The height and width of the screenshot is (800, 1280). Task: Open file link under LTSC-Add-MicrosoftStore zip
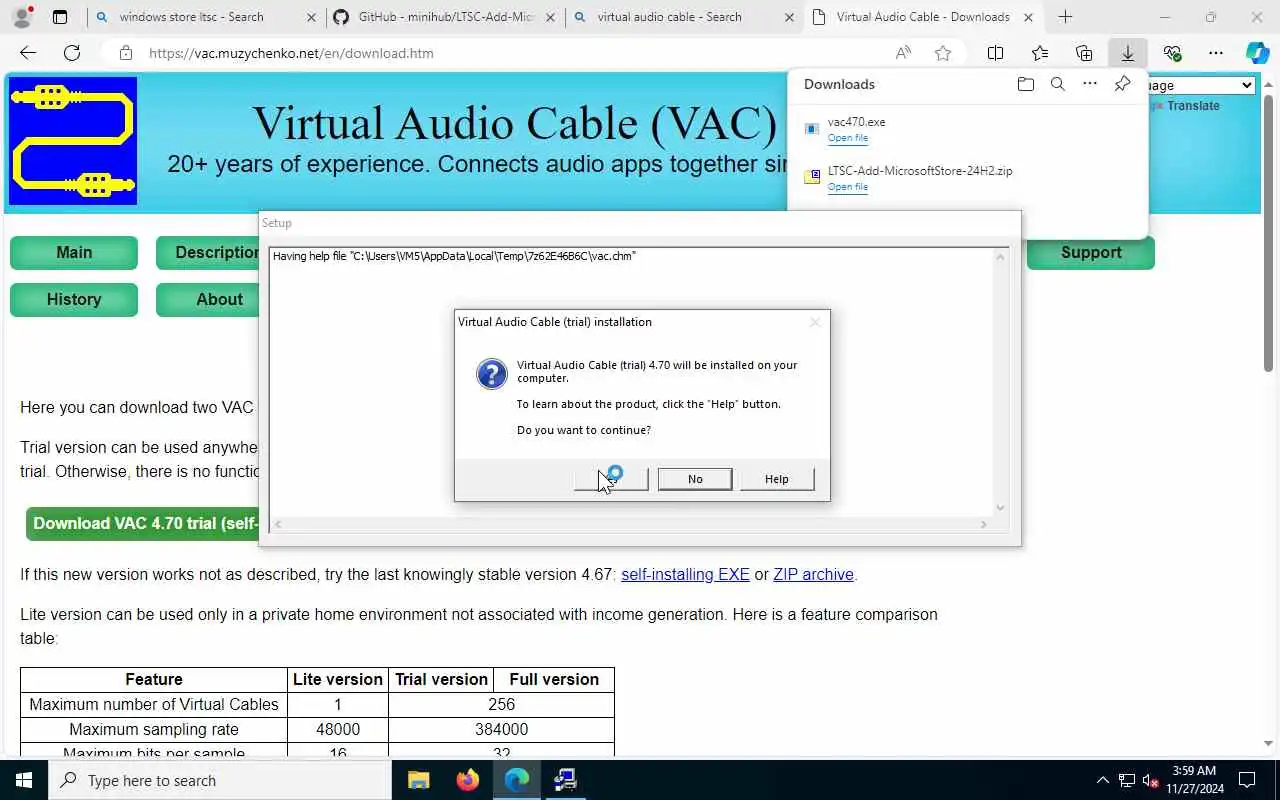[x=848, y=187]
